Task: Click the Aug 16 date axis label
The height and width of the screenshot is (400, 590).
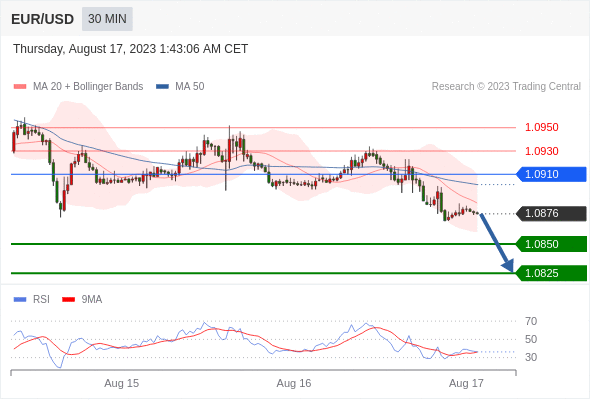Action: coord(294,383)
